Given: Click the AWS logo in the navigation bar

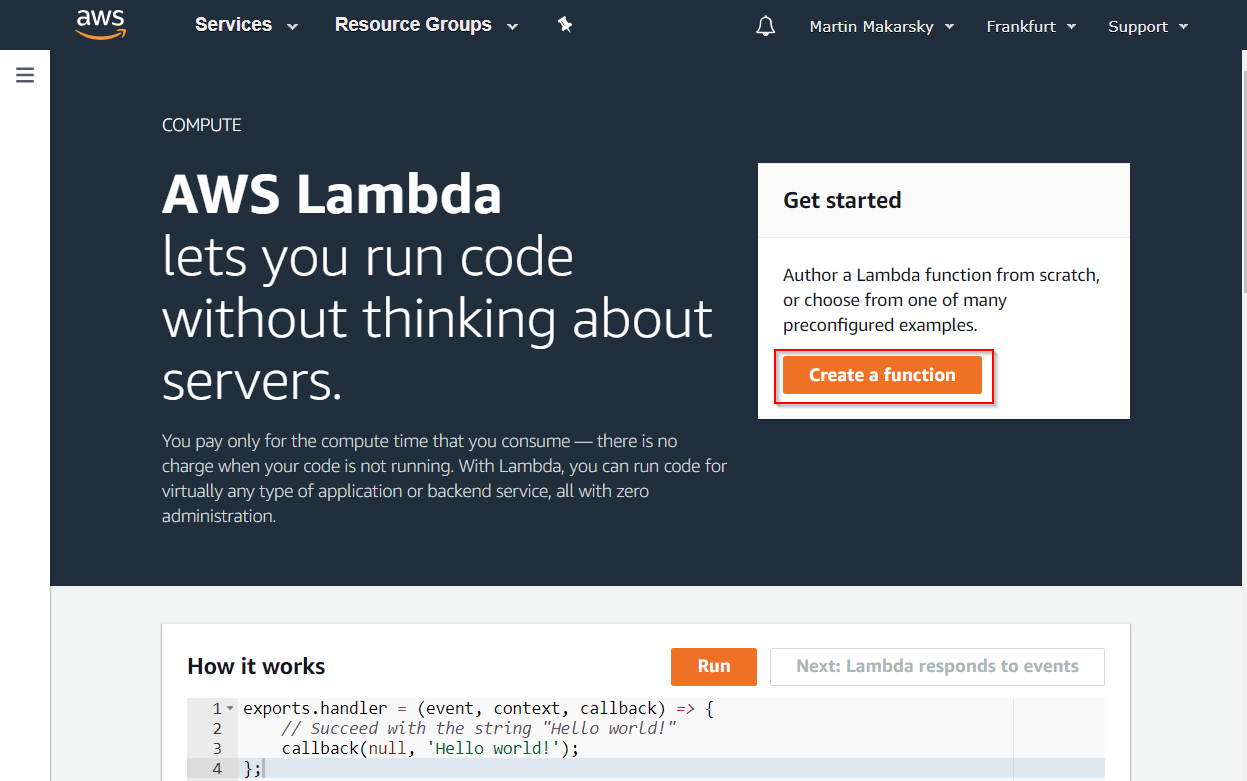Looking at the screenshot, I should pos(100,24).
